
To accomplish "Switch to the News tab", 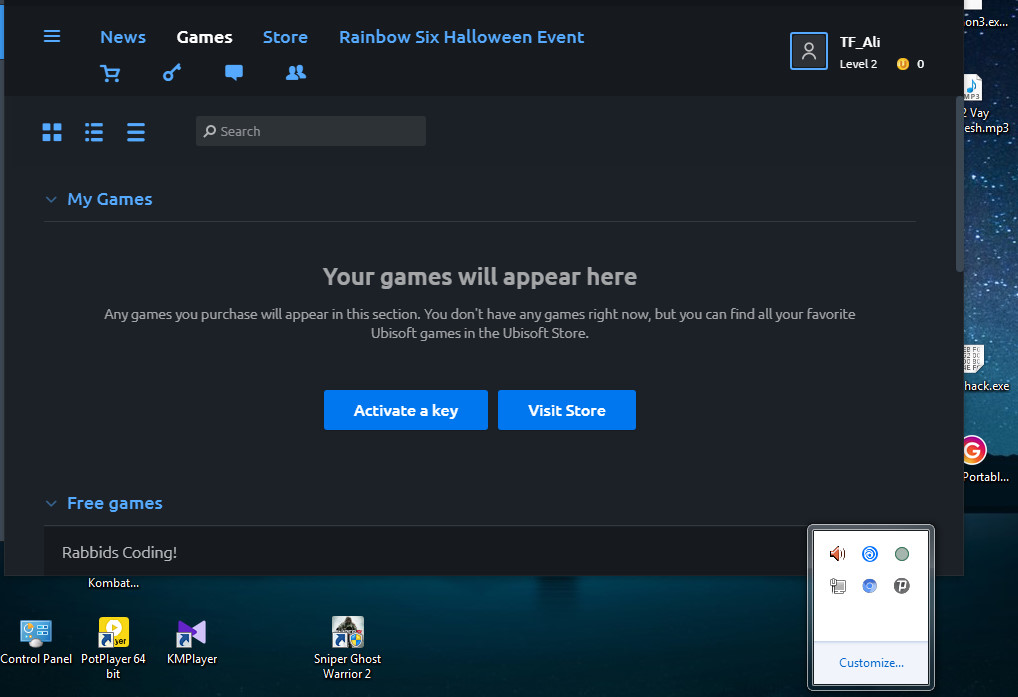I will point(122,36).
